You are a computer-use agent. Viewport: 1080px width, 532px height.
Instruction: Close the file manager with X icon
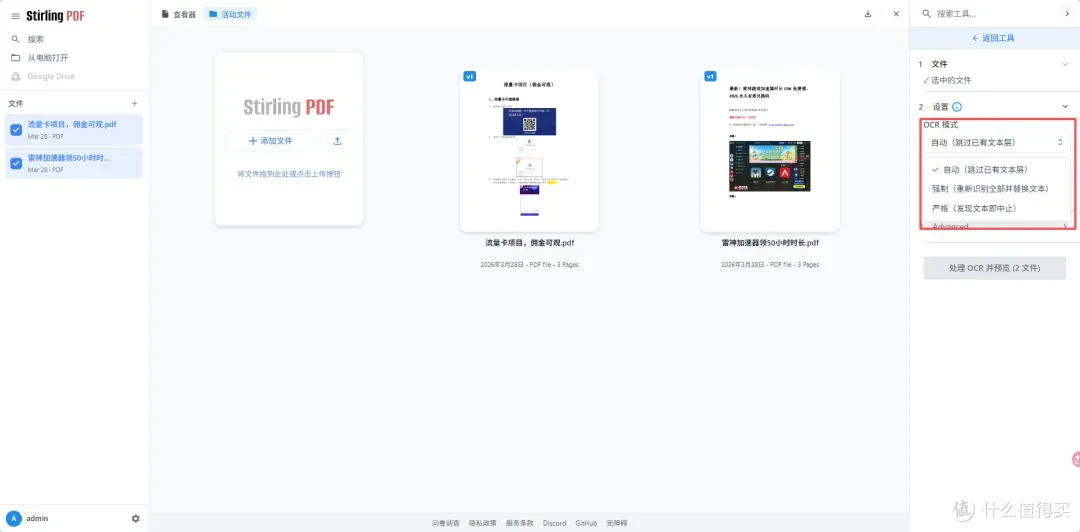[x=896, y=14]
